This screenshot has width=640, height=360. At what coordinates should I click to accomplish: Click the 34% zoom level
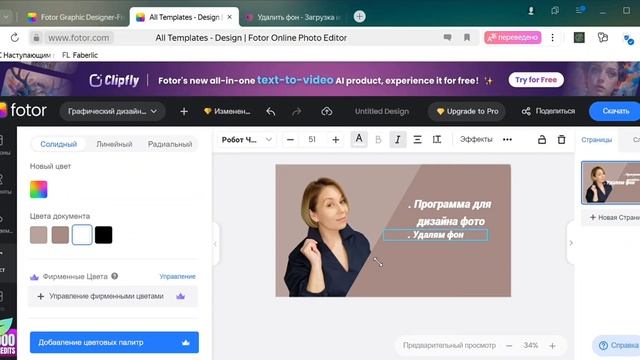tap(531, 345)
